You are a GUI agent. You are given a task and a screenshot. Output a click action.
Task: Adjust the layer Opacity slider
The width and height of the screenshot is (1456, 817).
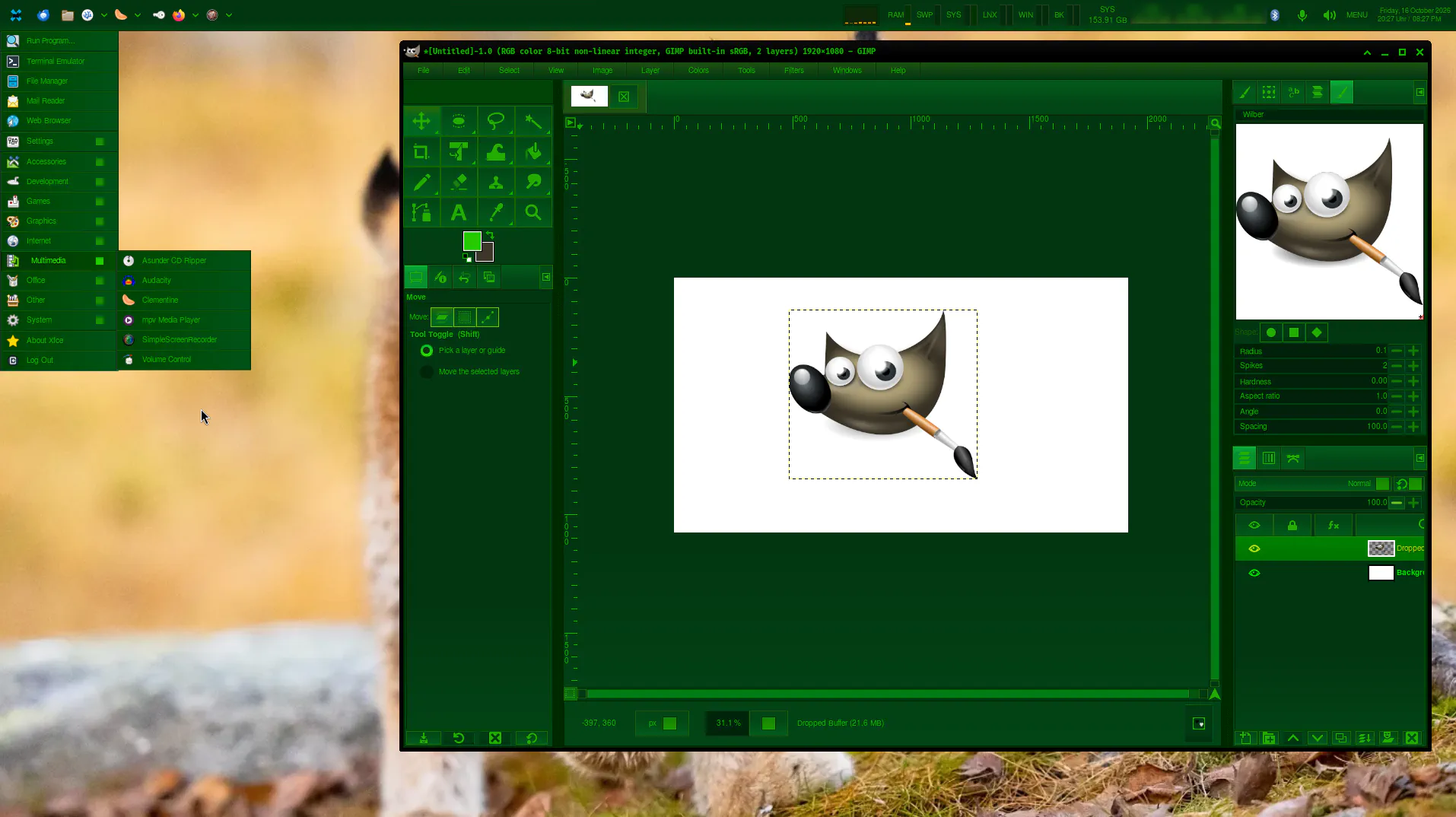1313,503
